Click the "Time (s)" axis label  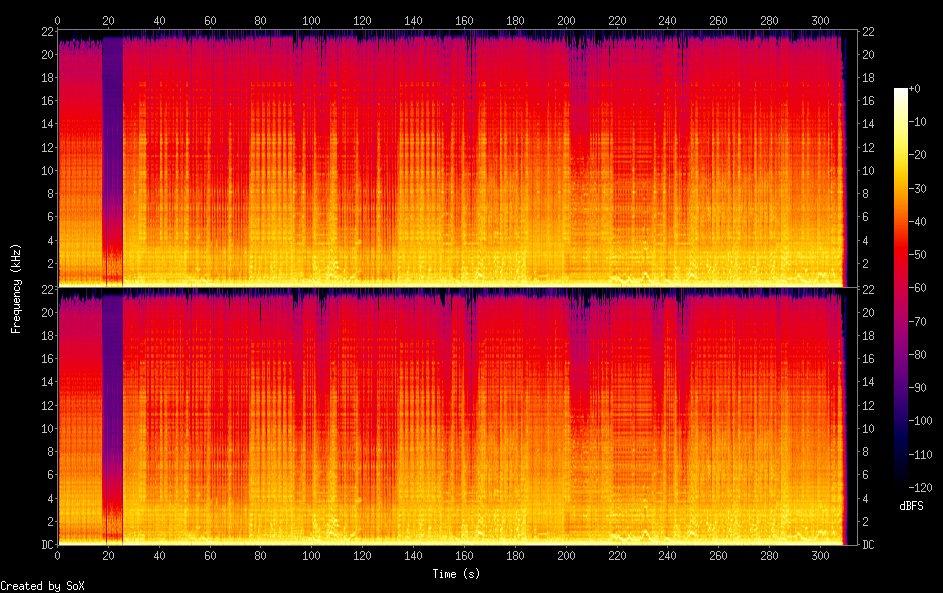(455, 573)
